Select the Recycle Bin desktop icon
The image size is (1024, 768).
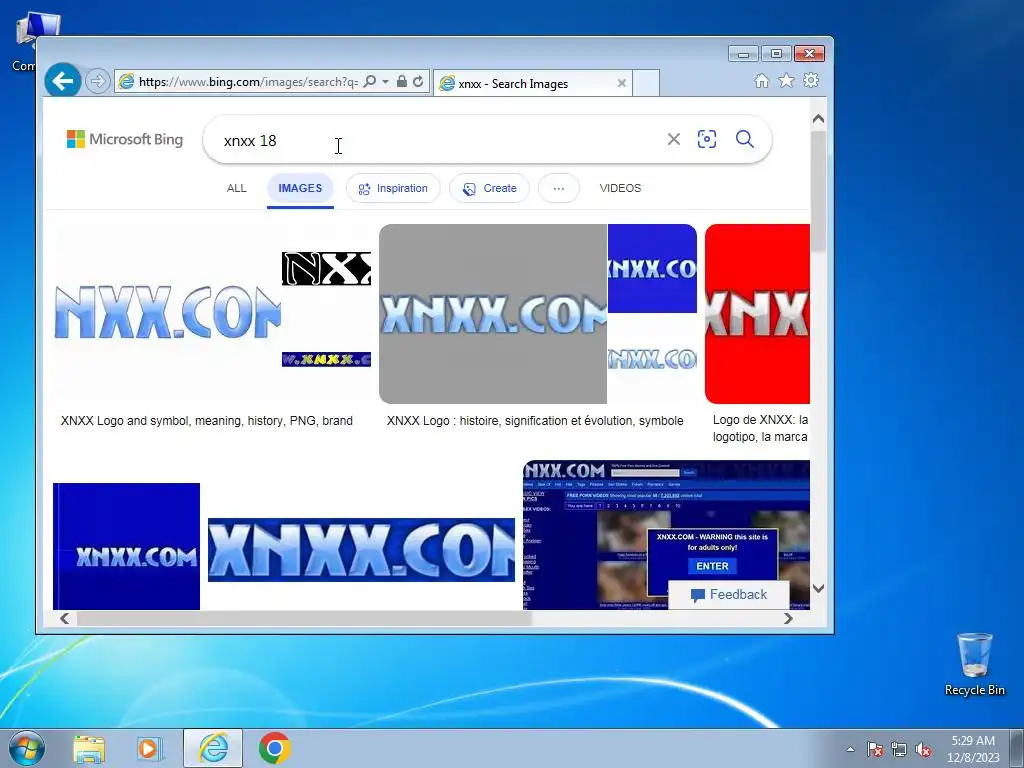coord(974,664)
